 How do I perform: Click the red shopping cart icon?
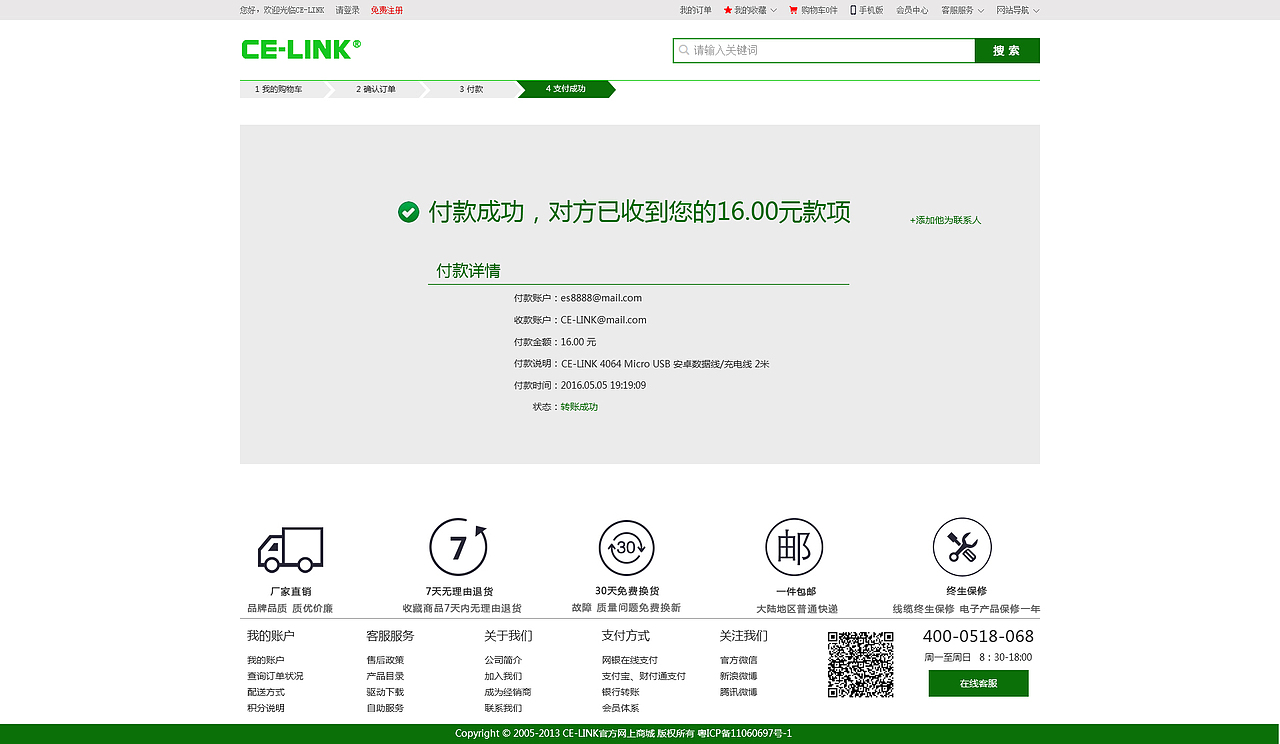pyautogui.click(x=793, y=10)
